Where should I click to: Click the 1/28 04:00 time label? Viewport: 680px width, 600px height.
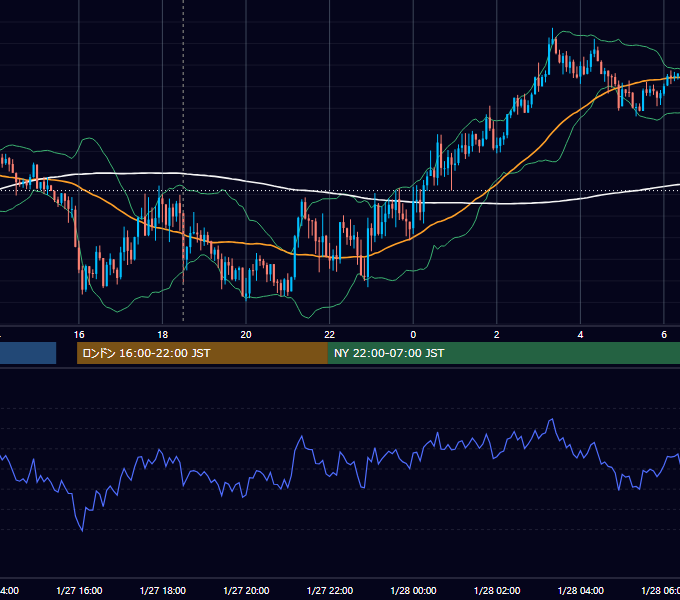581,591
